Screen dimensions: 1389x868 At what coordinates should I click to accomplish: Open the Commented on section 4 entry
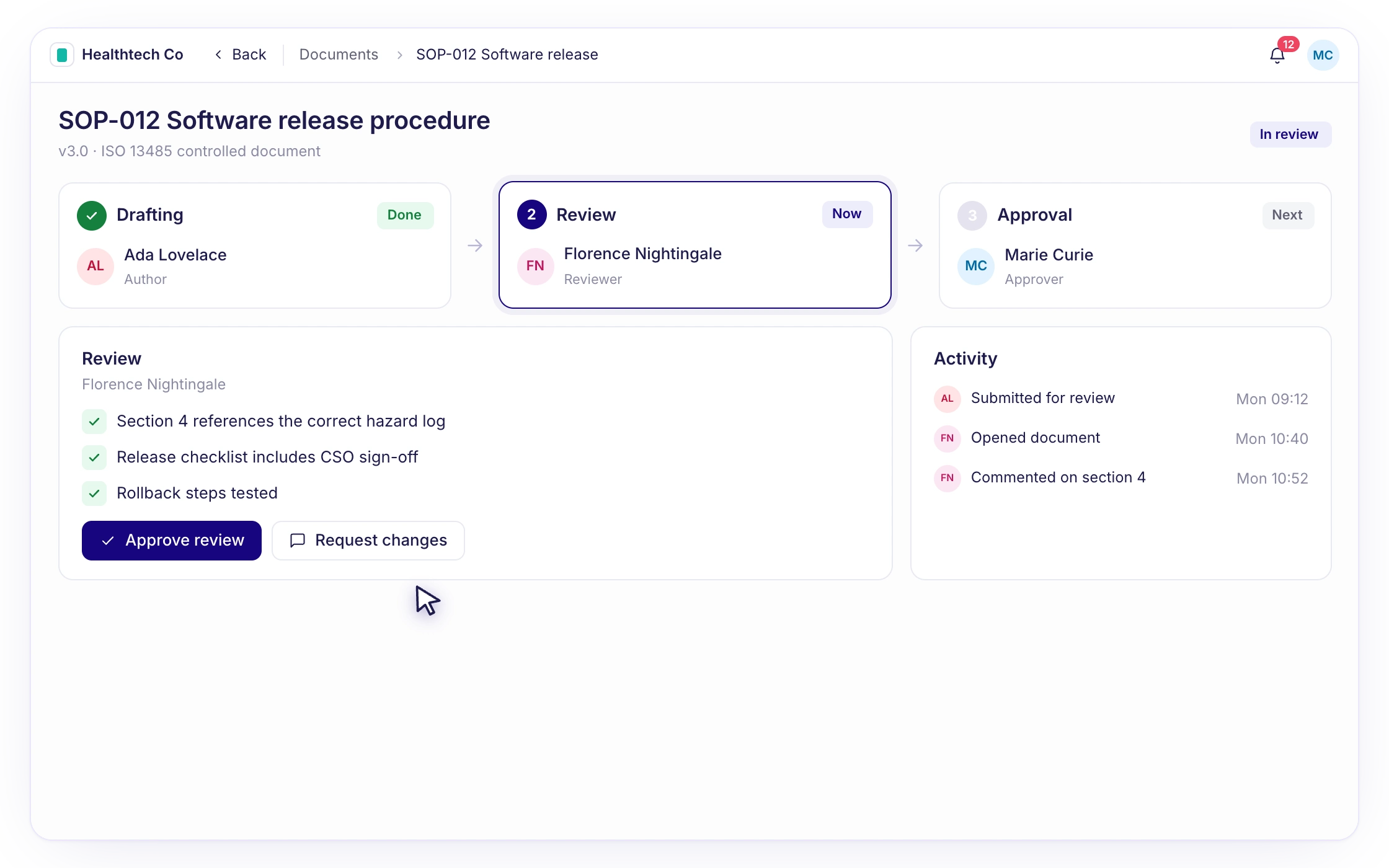pyautogui.click(x=1121, y=478)
